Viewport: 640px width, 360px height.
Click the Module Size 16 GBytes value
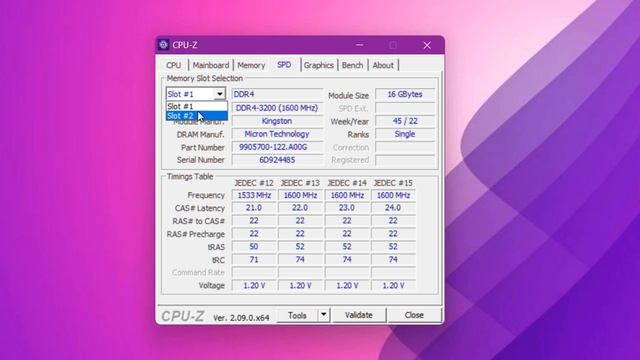pos(405,94)
